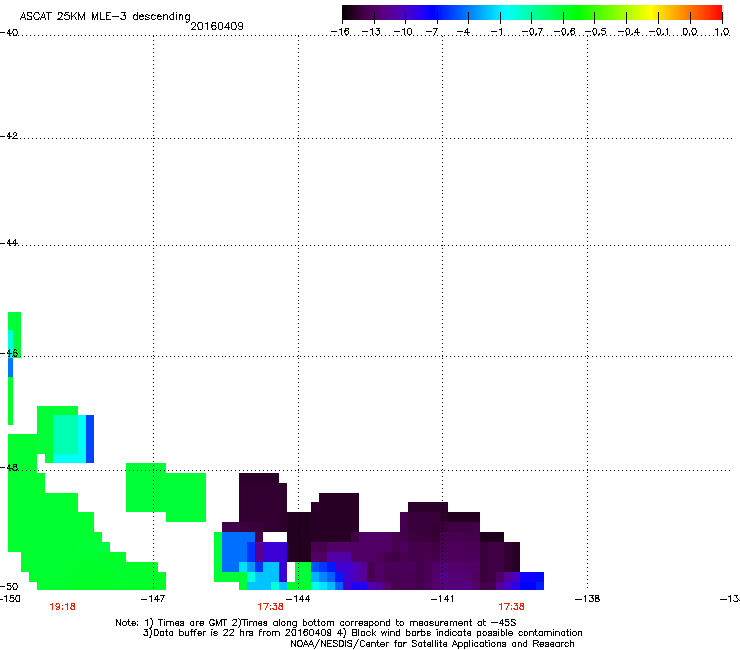Click the -48 latitude axis label
Viewport: 740px width, 650px height.
(x=9, y=467)
